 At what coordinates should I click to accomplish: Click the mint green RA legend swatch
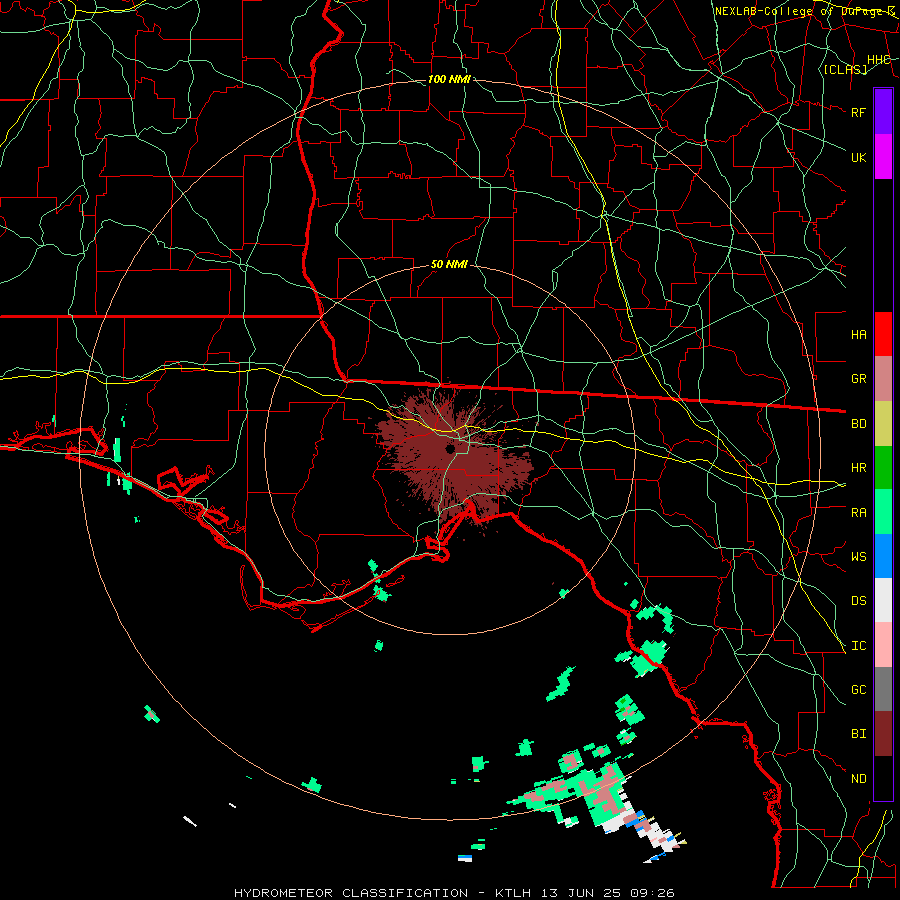883,512
